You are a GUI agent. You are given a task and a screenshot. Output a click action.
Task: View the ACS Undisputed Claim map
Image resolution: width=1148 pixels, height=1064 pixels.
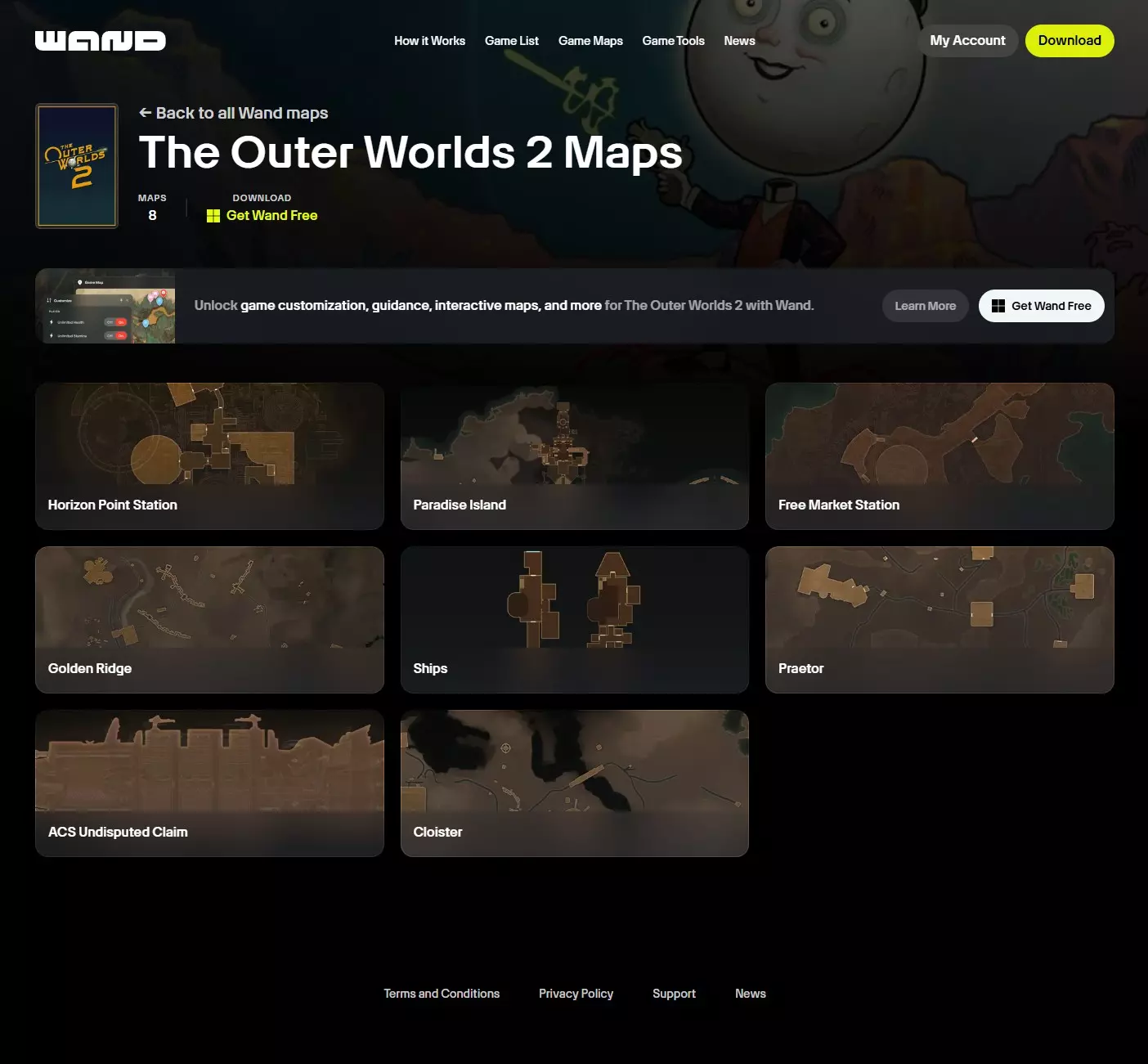(209, 783)
